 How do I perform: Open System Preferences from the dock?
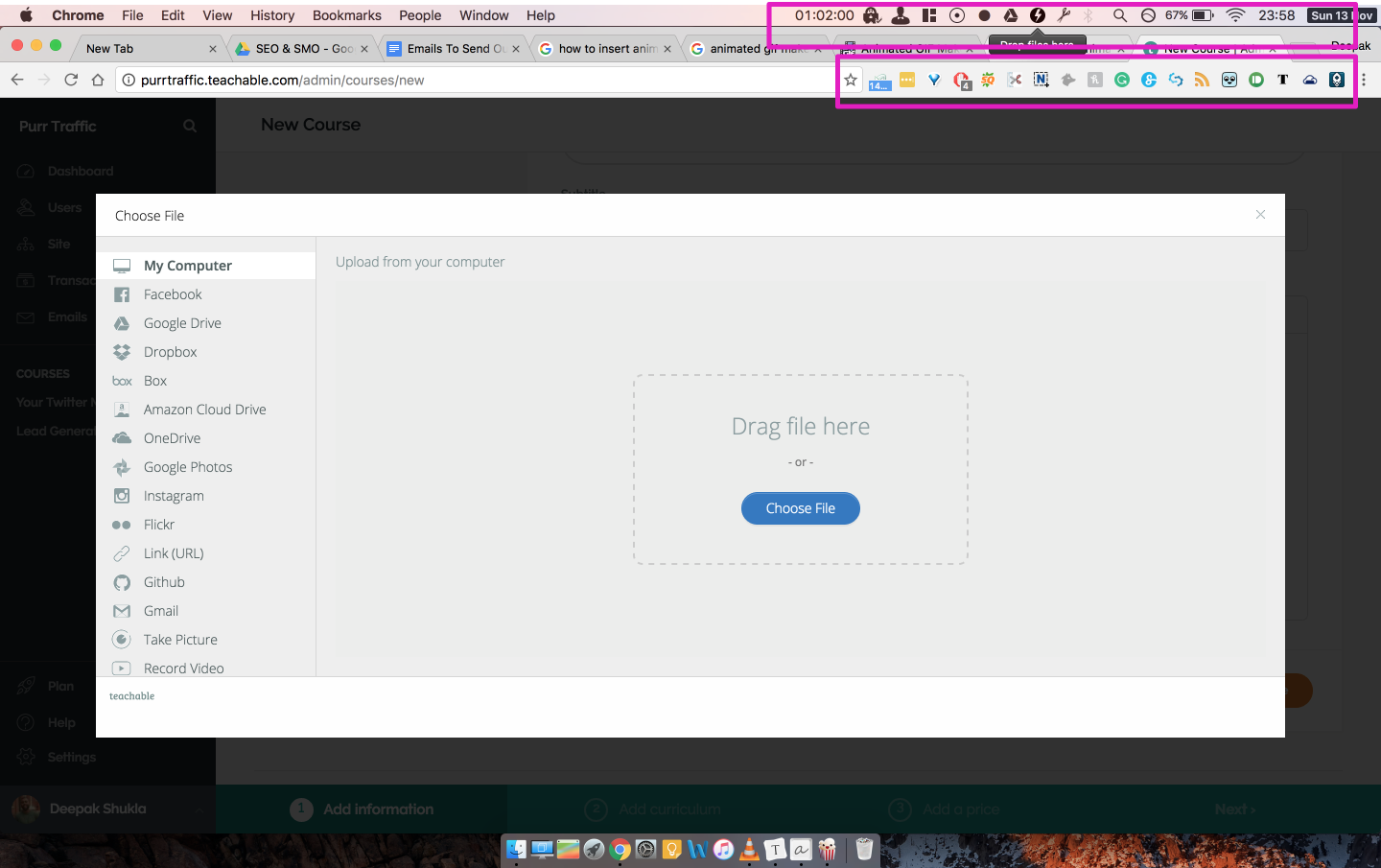[646, 849]
